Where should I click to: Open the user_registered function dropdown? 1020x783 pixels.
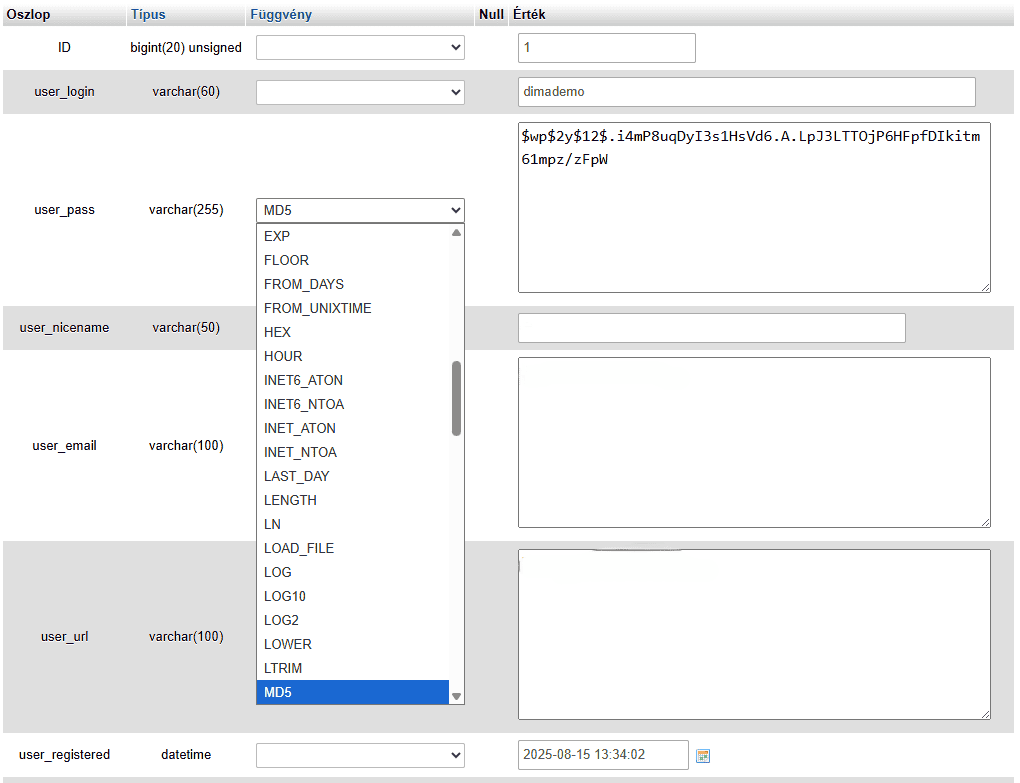pyautogui.click(x=360, y=755)
